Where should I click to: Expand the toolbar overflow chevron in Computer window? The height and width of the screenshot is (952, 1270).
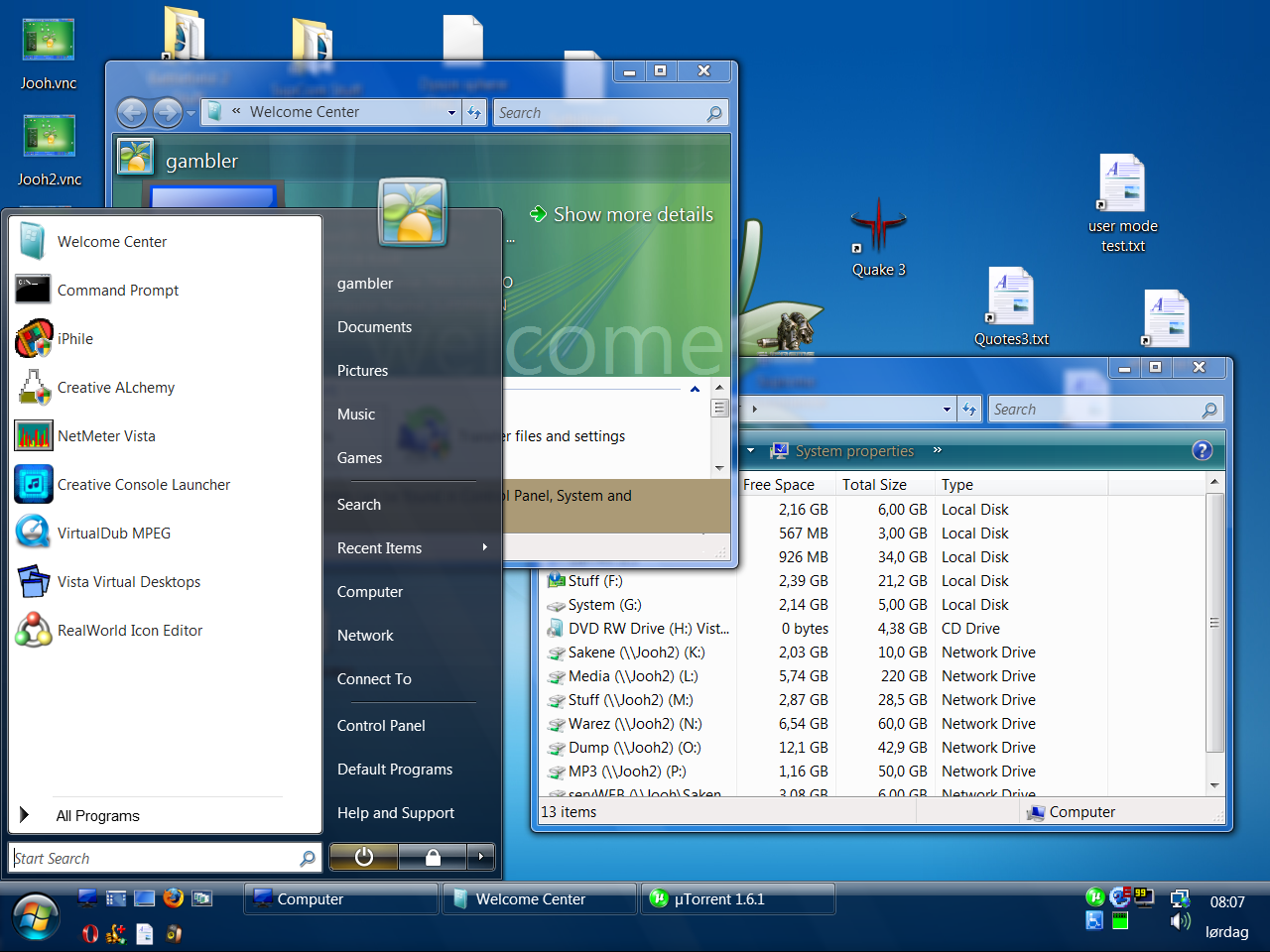click(x=937, y=450)
